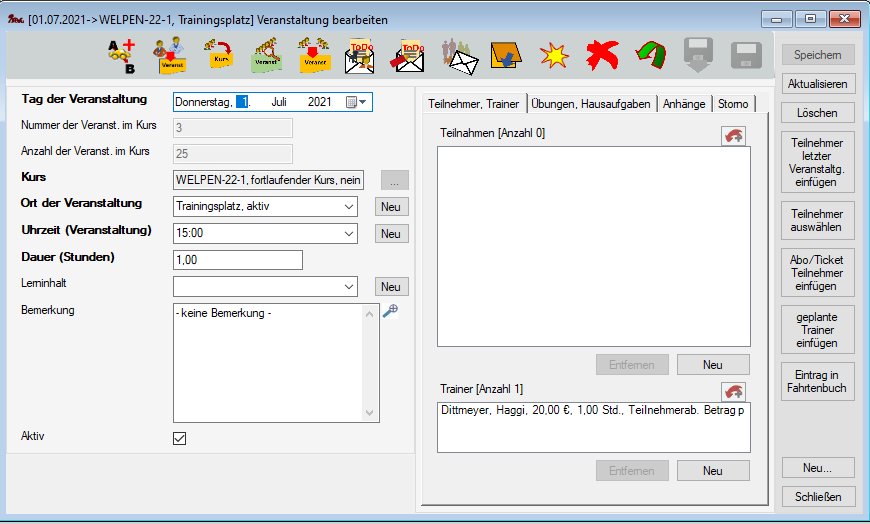The width and height of the screenshot is (870, 524).
Task: Click into the Dauer (Stunden) input field
Action: (238, 260)
